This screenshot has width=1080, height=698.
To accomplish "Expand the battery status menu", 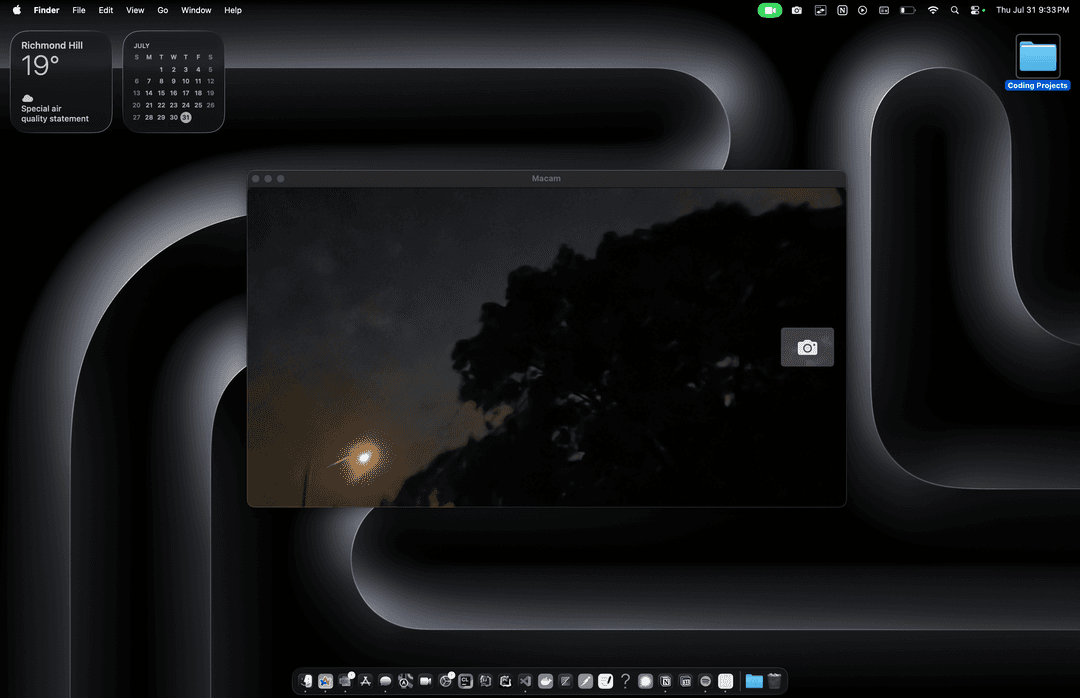I will click(907, 10).
